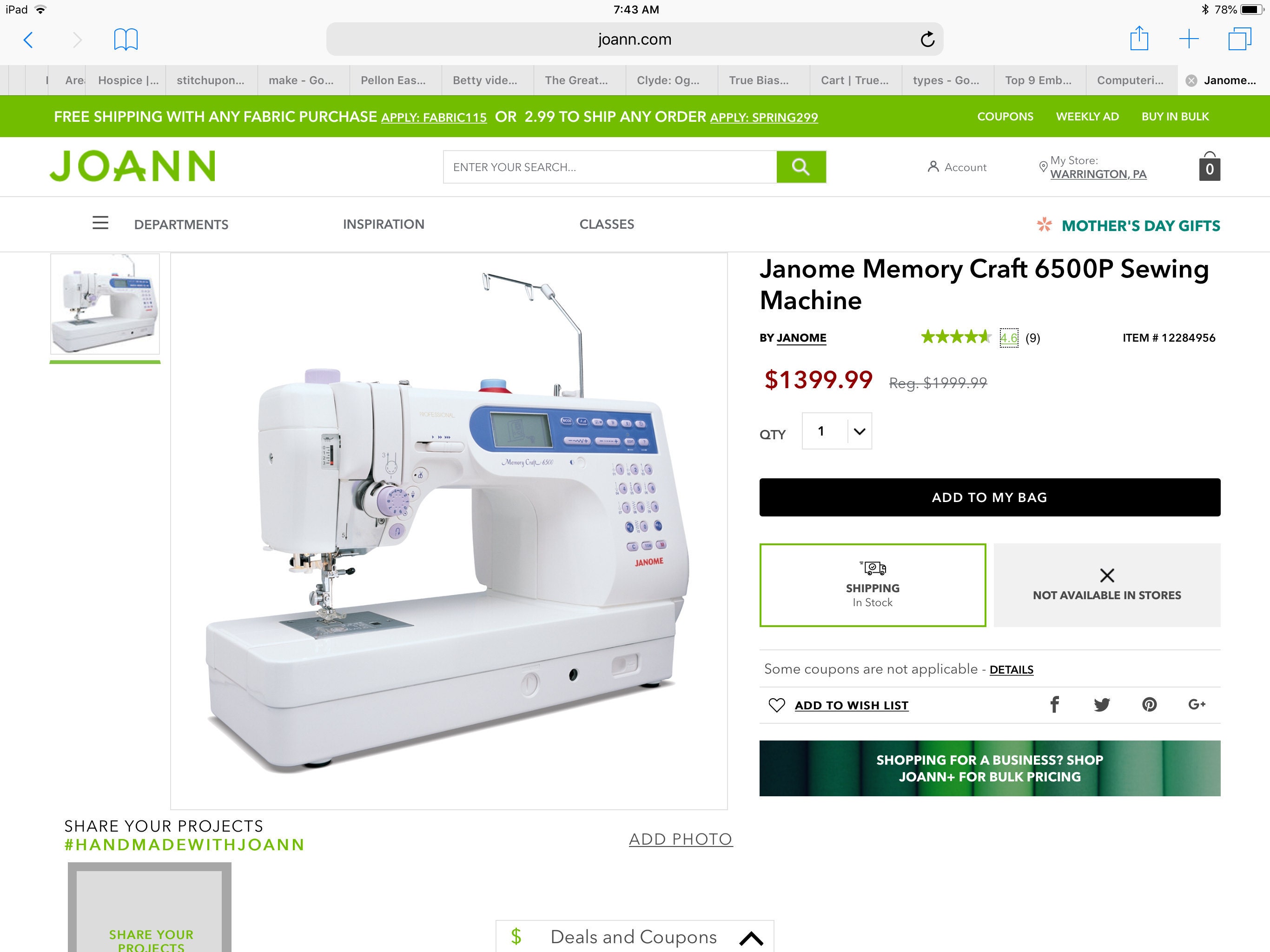Select the Shipping In Stock option
This screenshot has width=1270, height=952.
coord(873,585)
